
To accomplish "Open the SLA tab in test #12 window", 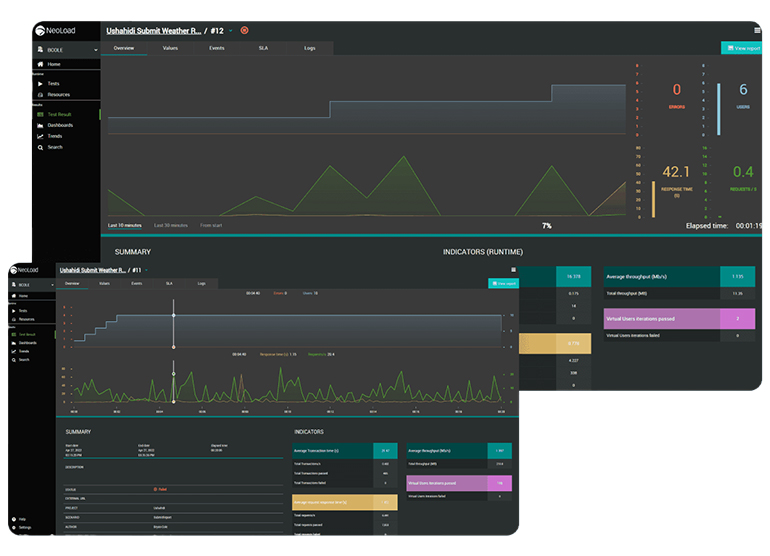I will pyautogui.click(x=263, y=48).
